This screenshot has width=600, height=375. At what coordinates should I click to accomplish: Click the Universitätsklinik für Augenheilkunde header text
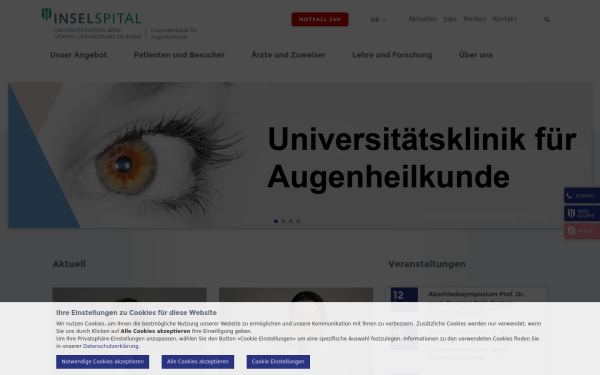[x=174, y=33]
